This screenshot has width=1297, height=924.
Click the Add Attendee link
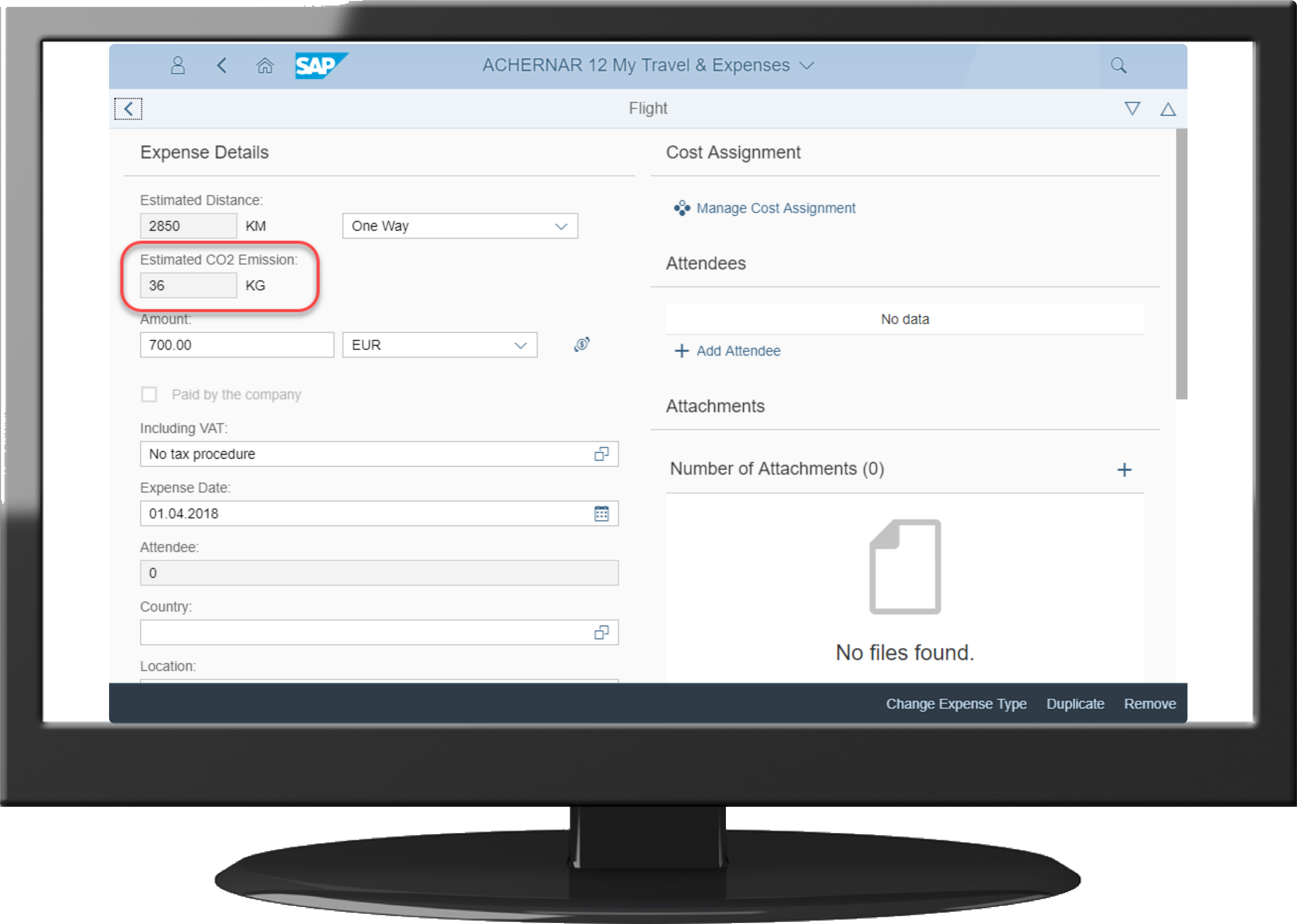point(738,351)
